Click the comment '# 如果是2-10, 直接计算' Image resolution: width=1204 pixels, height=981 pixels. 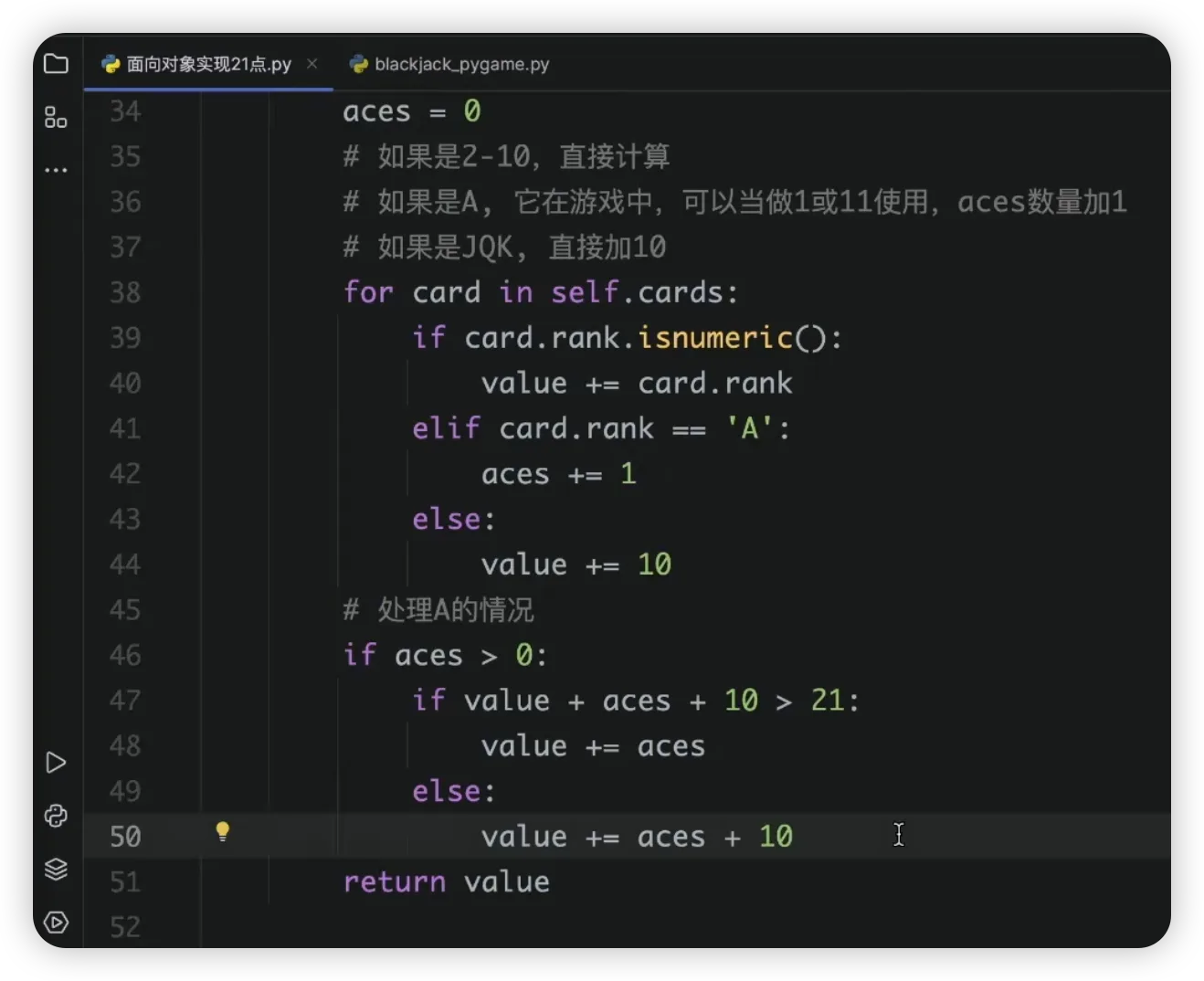[506, 156]
